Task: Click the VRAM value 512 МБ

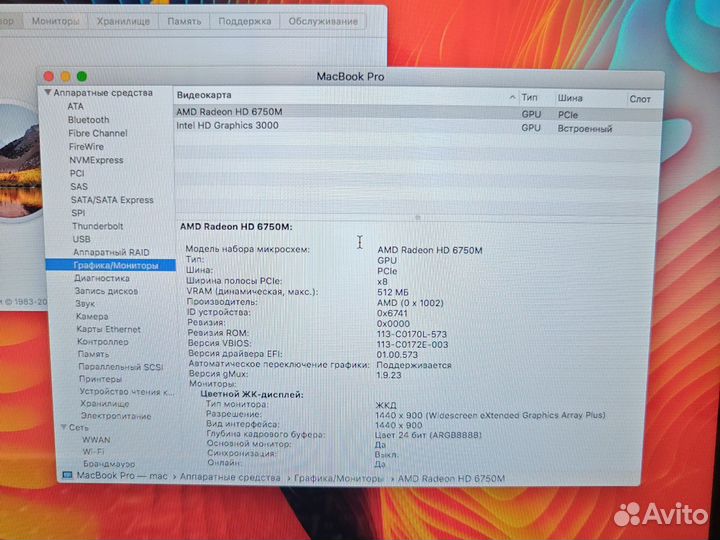Action: pyautogui.click(x=393, y=292)
